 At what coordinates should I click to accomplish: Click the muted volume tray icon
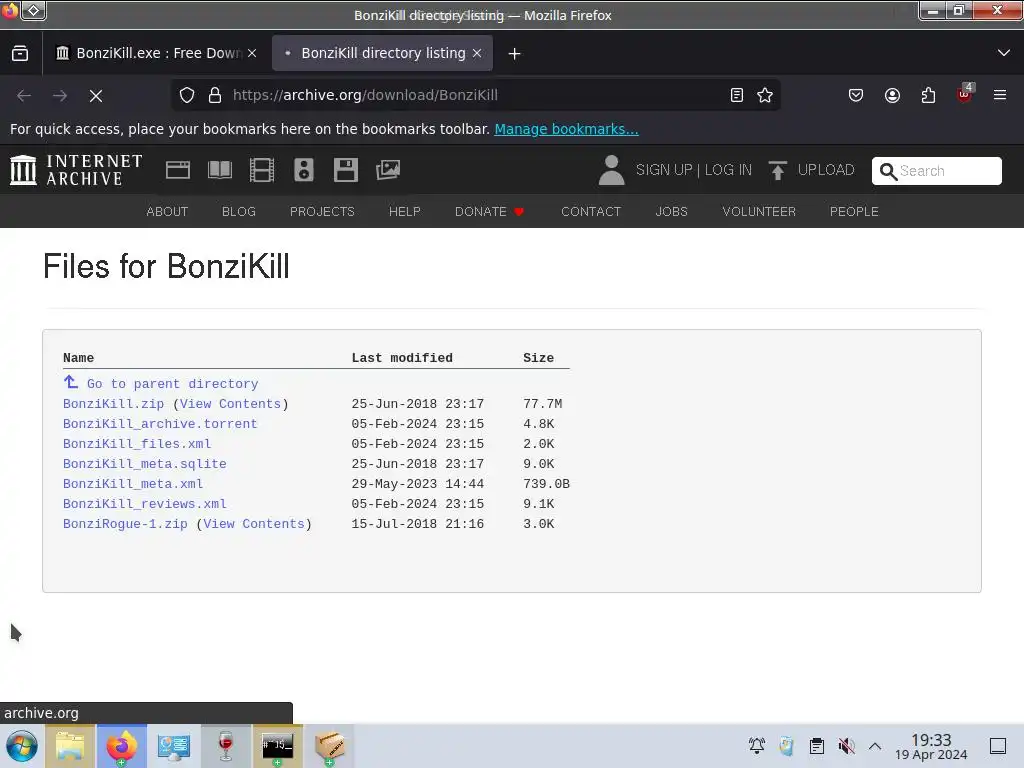[x=846, y=746]
